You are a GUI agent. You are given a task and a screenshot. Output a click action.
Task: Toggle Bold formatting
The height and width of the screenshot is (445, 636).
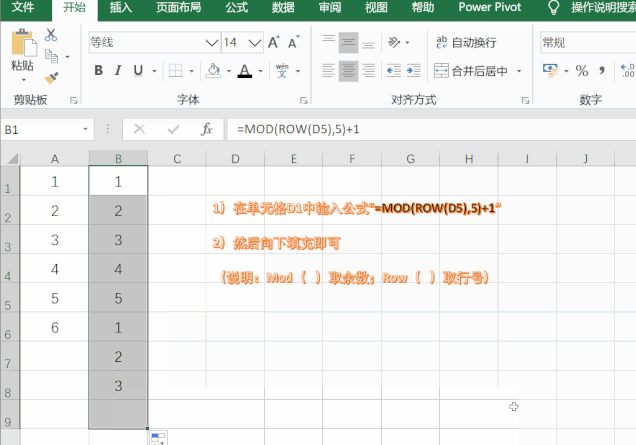(98, 71)
